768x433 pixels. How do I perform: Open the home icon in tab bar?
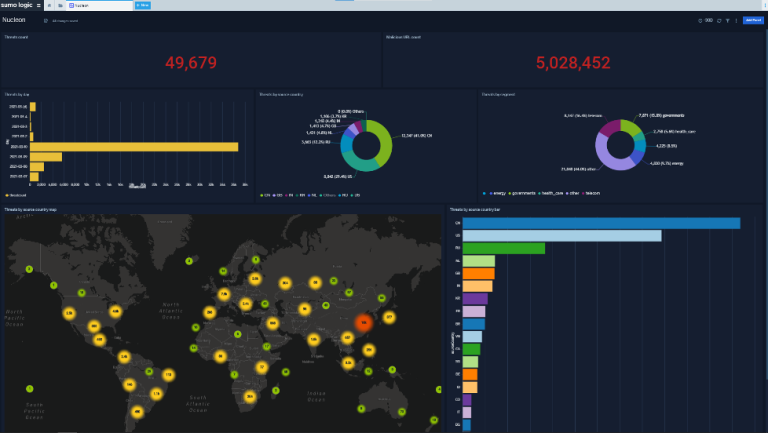point(50,5)
